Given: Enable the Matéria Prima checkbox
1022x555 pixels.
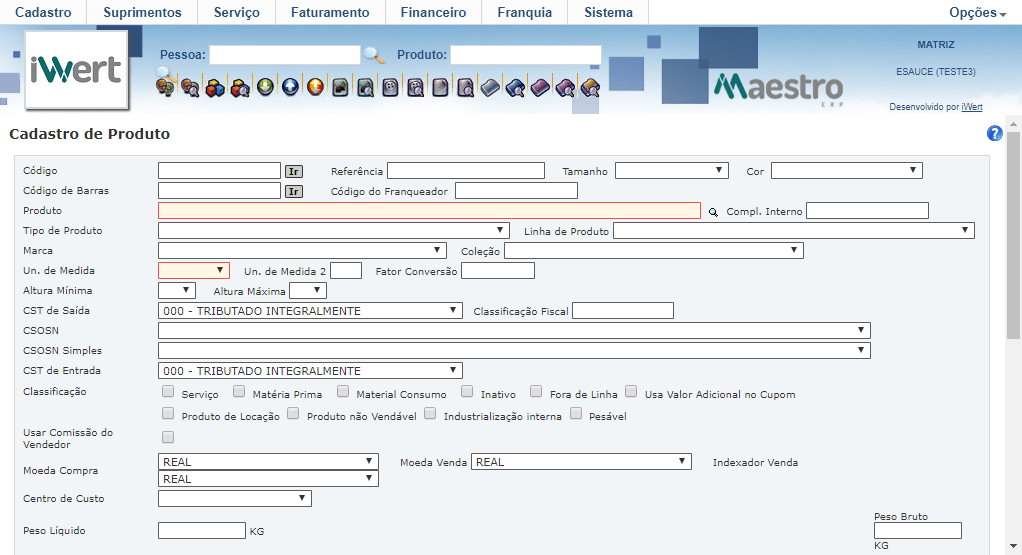Looking at the screenshot, I should pos(239,391).
